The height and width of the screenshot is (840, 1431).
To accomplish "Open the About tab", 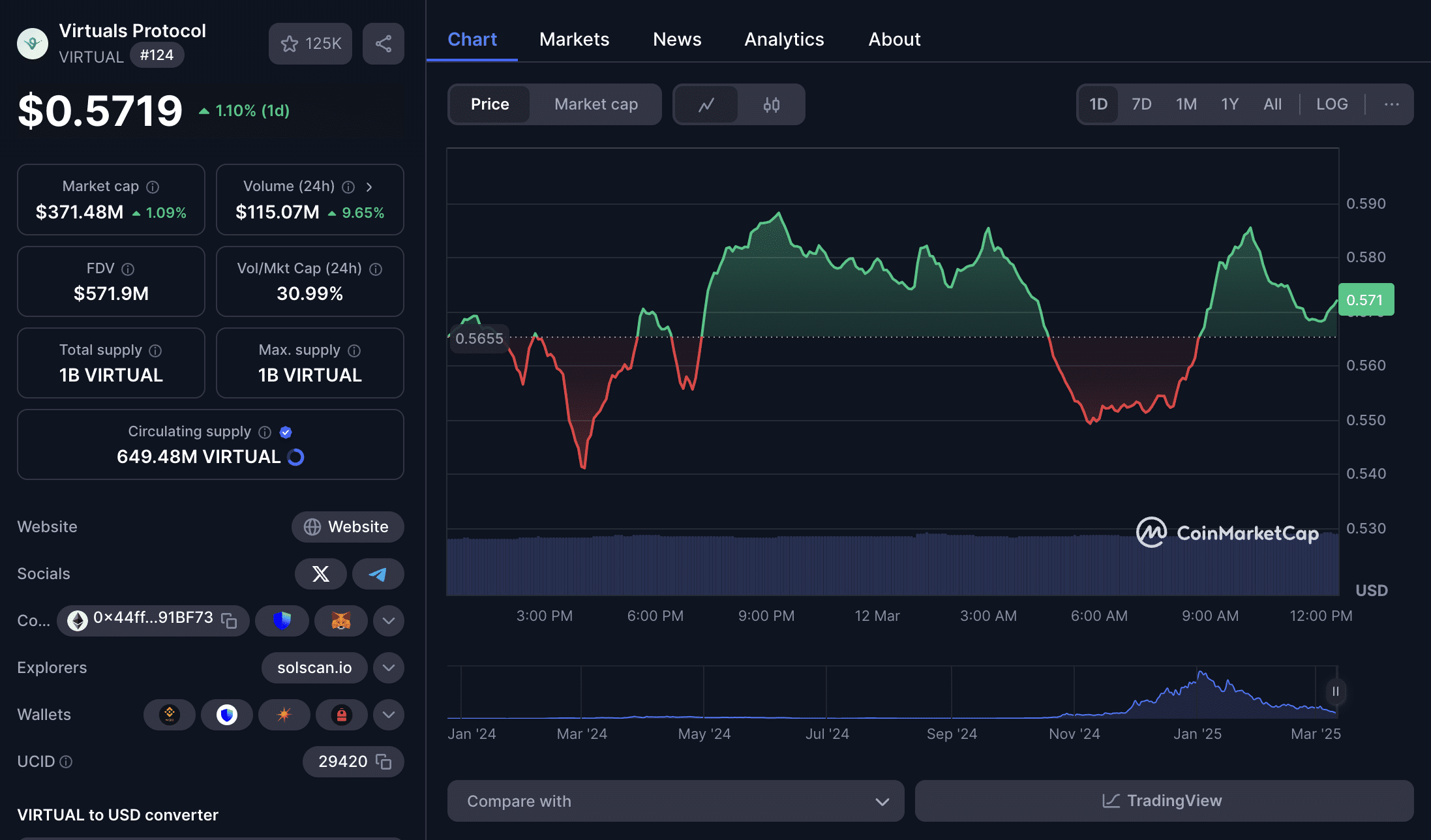I will pos(895,39).
